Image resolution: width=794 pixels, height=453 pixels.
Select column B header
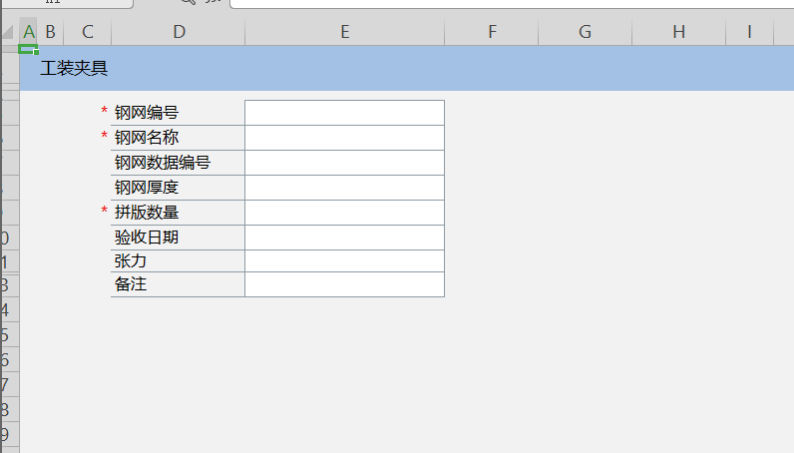(50, 32)
